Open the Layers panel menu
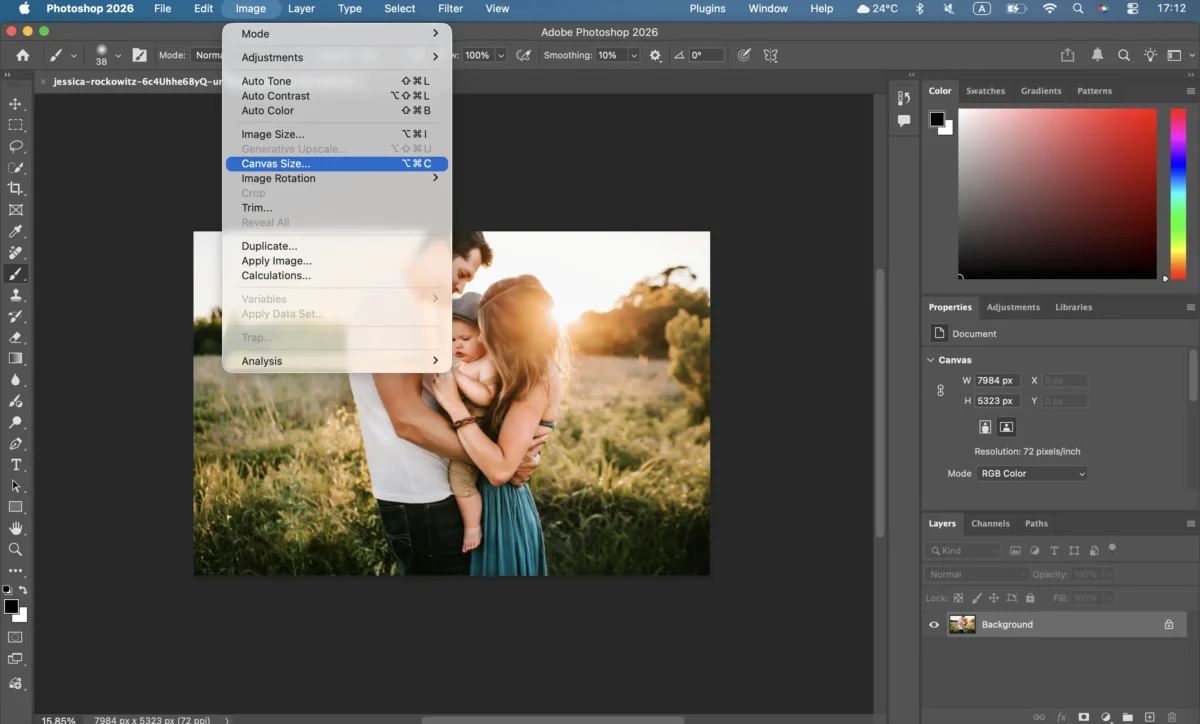This screenshot has height=724, width=1200. pos(1190,524)
